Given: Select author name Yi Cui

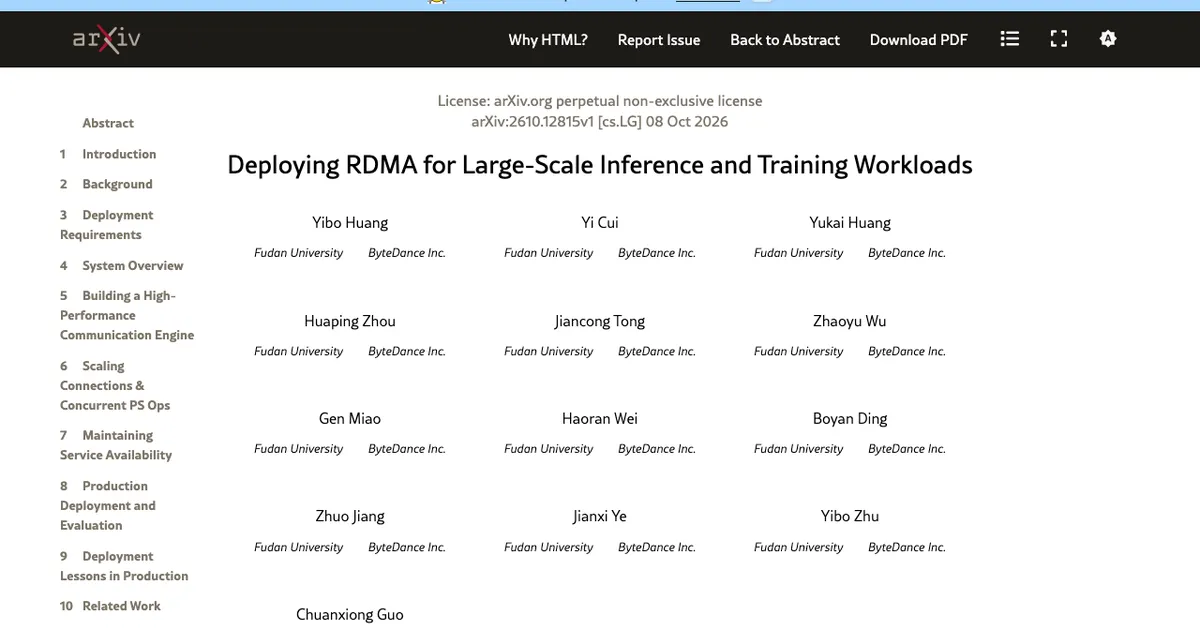Looking at the screenshot, I should [x=600, y=223].
